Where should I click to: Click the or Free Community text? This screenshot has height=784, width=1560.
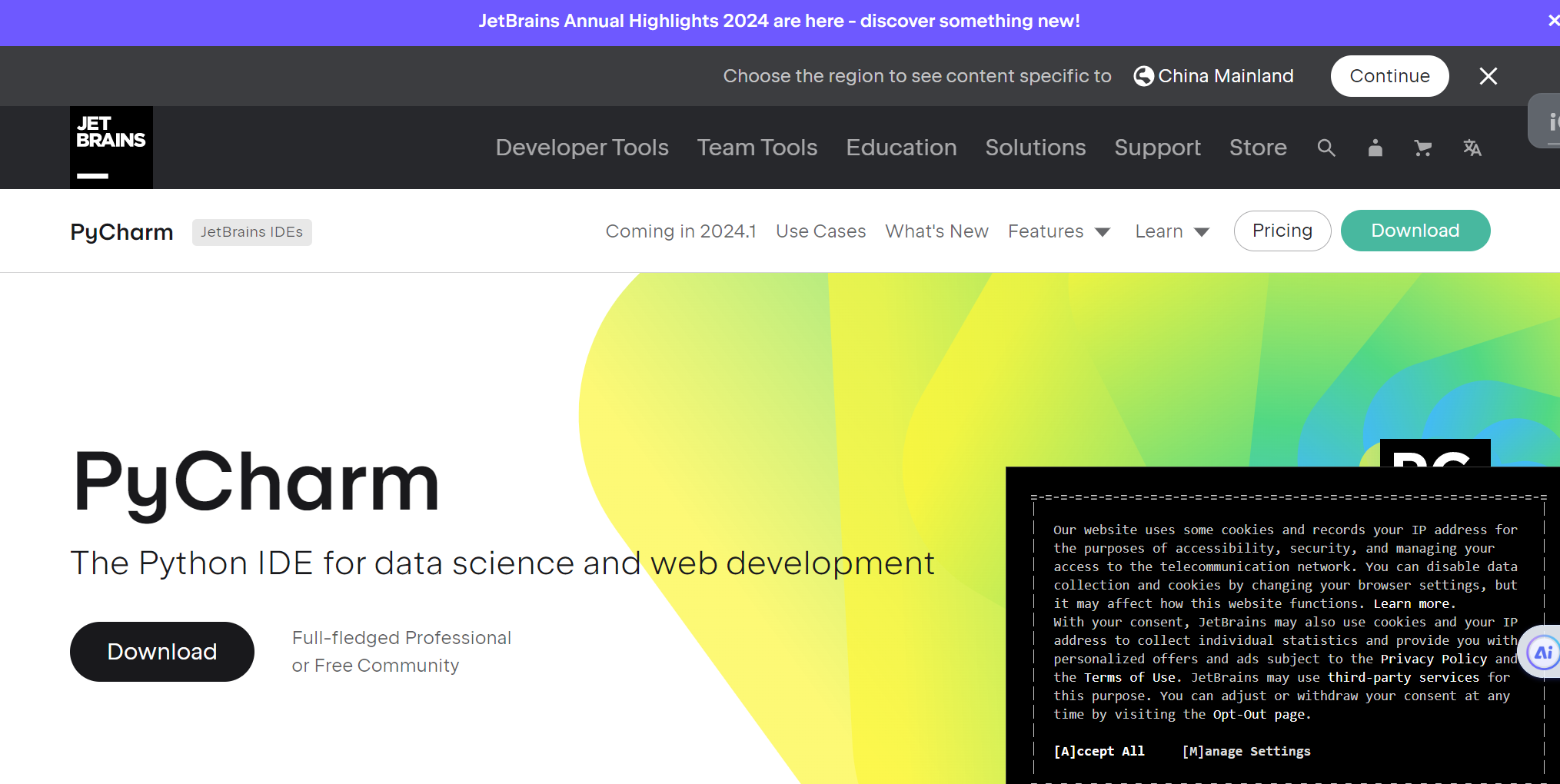tap(375, 666)
